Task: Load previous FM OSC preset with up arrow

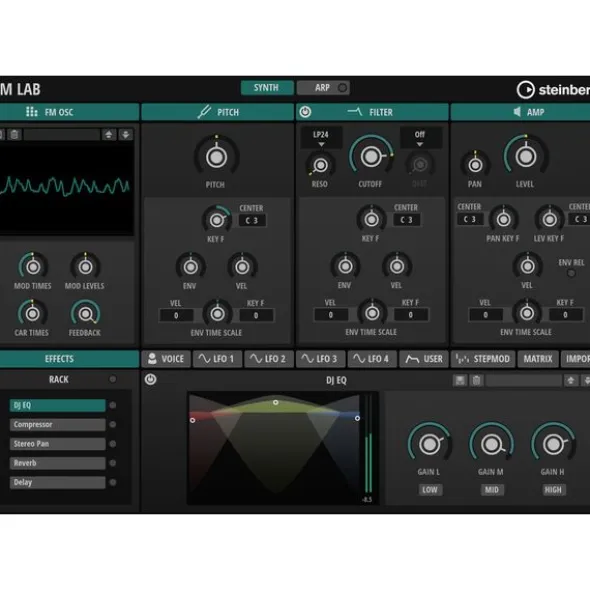Action: [109, 135]
